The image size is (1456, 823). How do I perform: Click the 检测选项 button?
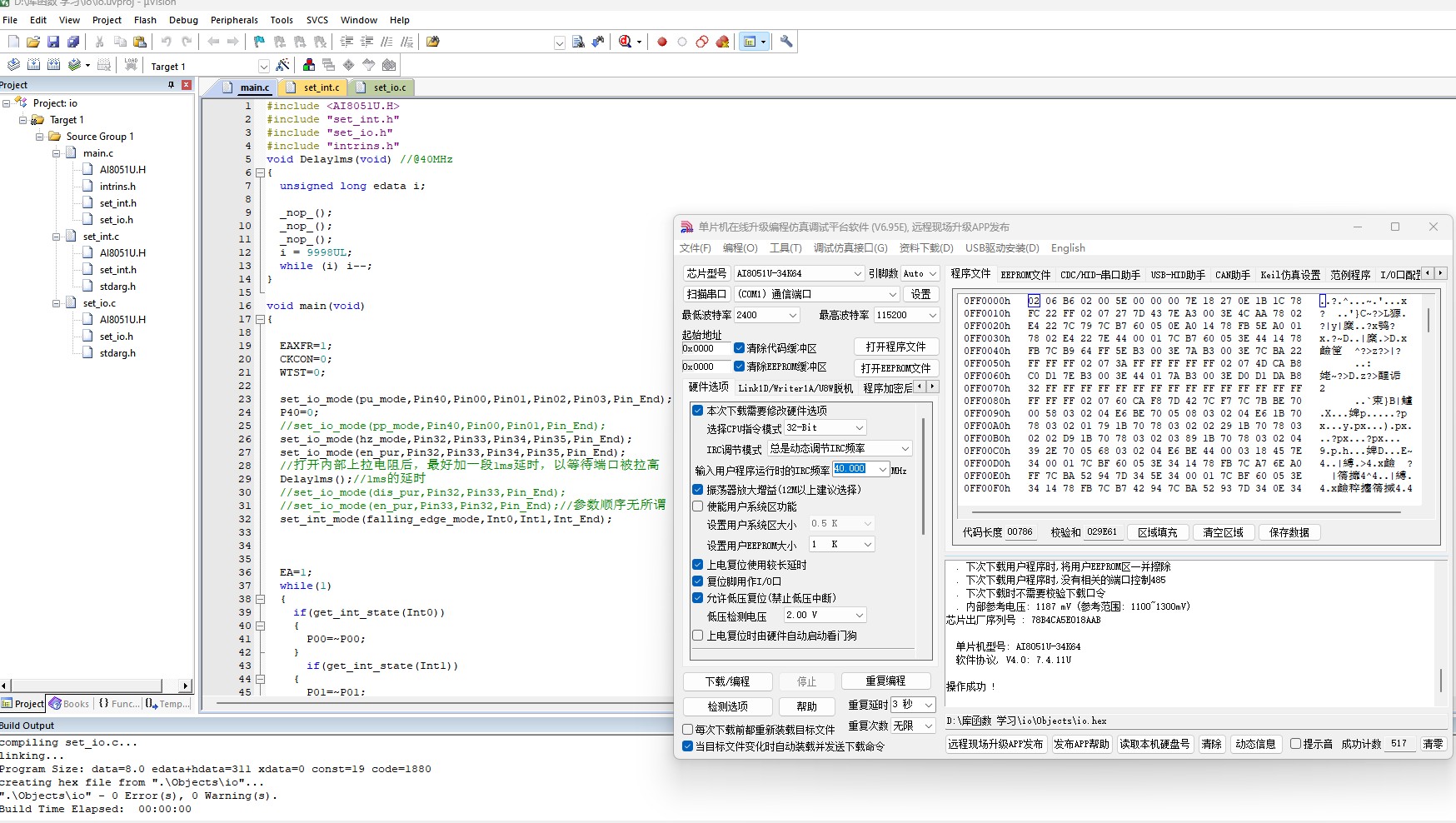click(728, 706)
